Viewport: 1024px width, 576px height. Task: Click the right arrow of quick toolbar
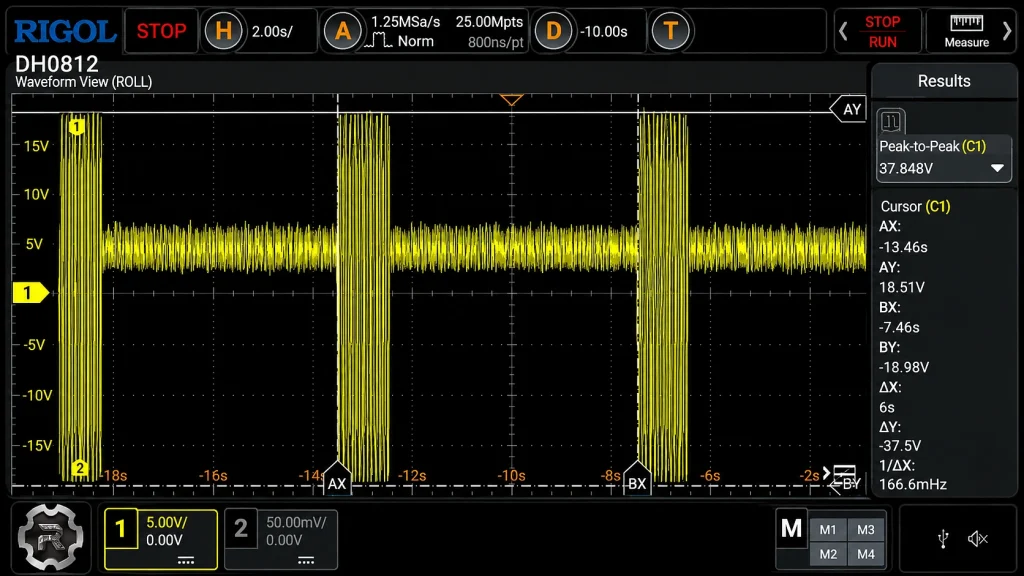tap(1007, 31)
